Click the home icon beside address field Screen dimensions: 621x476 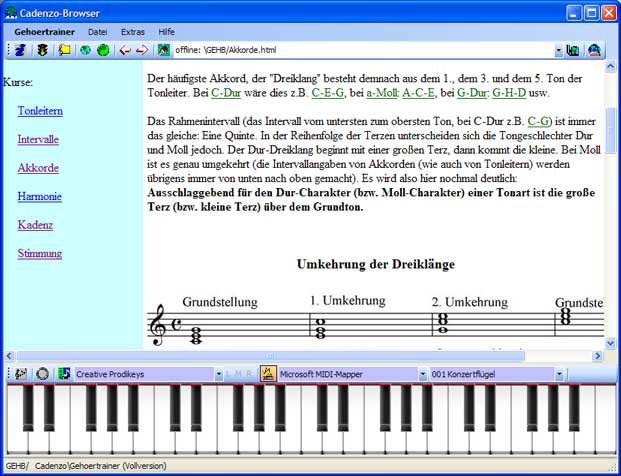(x=164, y=49)
